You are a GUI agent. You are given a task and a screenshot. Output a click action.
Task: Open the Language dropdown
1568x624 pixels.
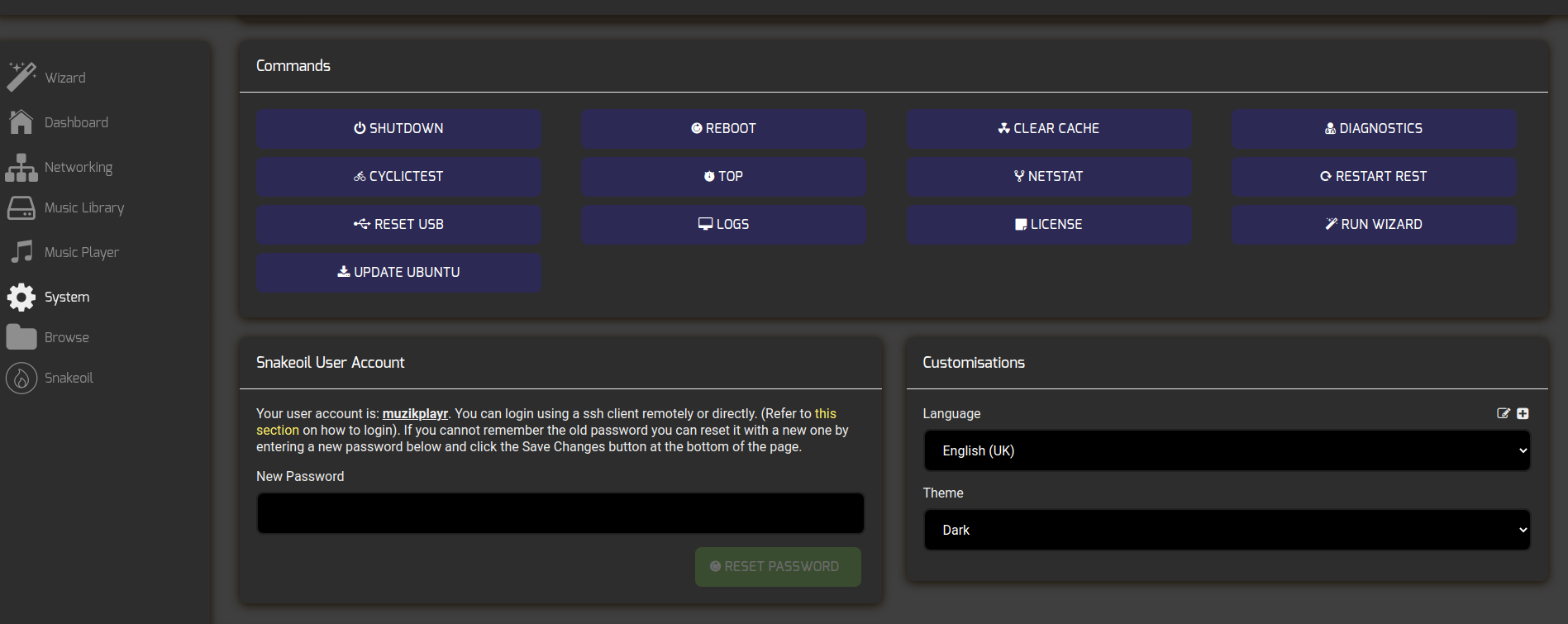pos(1227,450)
